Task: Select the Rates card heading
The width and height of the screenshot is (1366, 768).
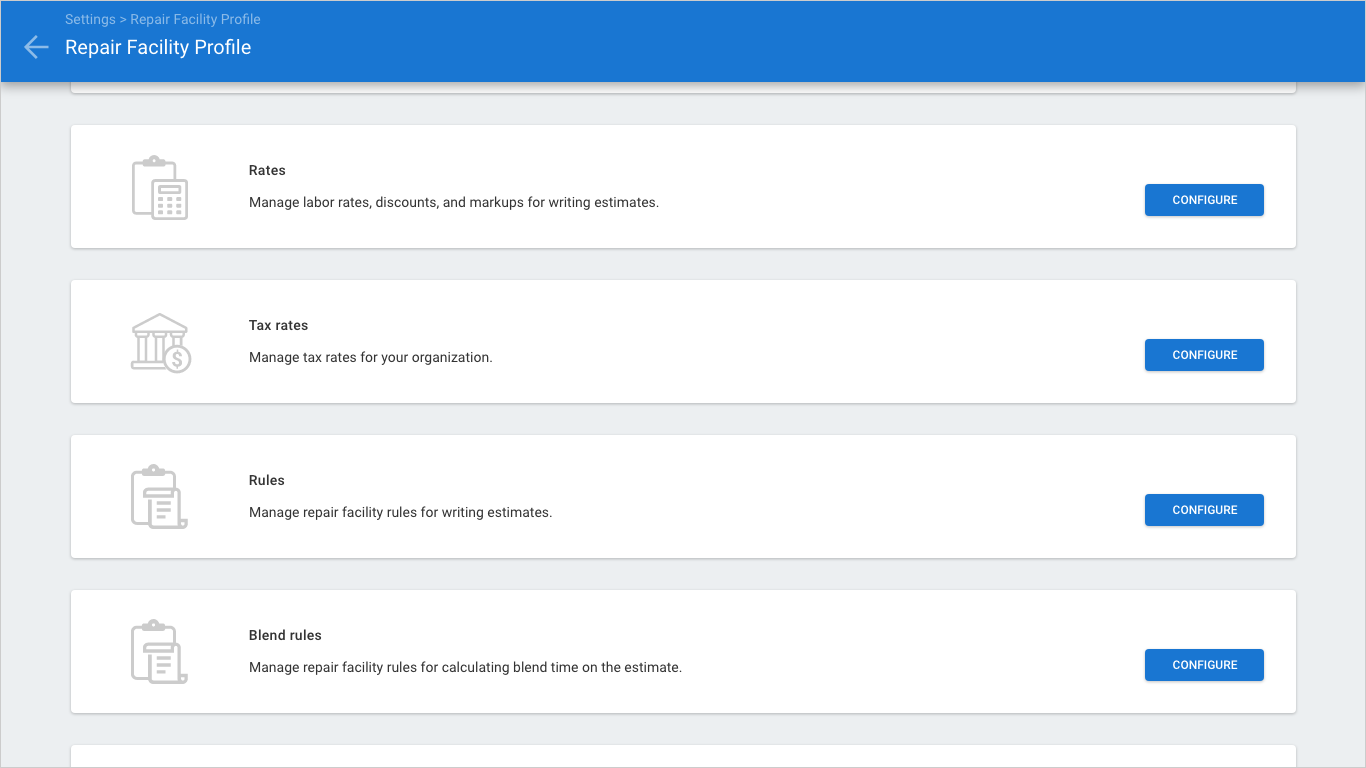Action: (267, 170)
